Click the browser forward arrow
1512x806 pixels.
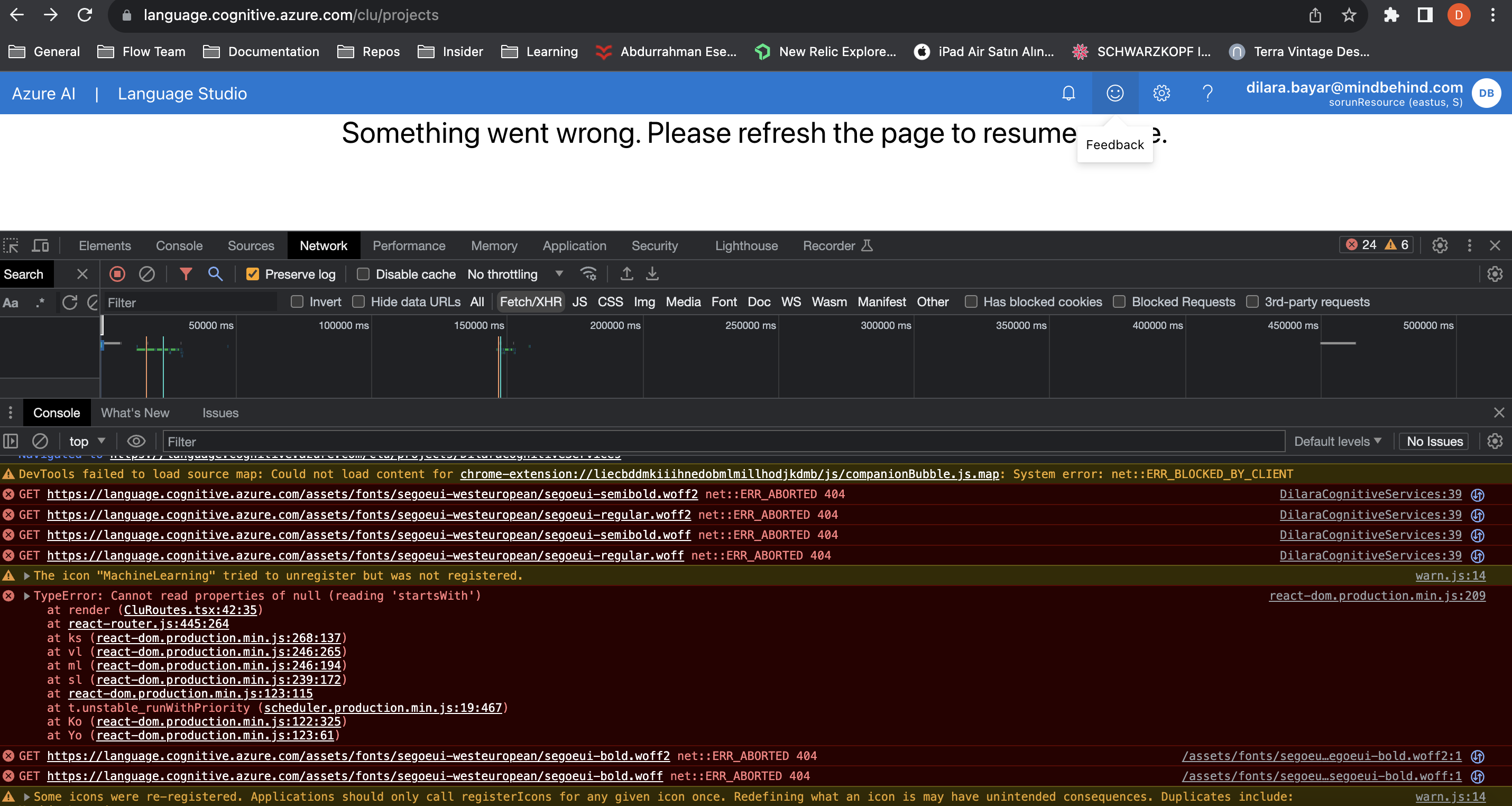(51, 15)
